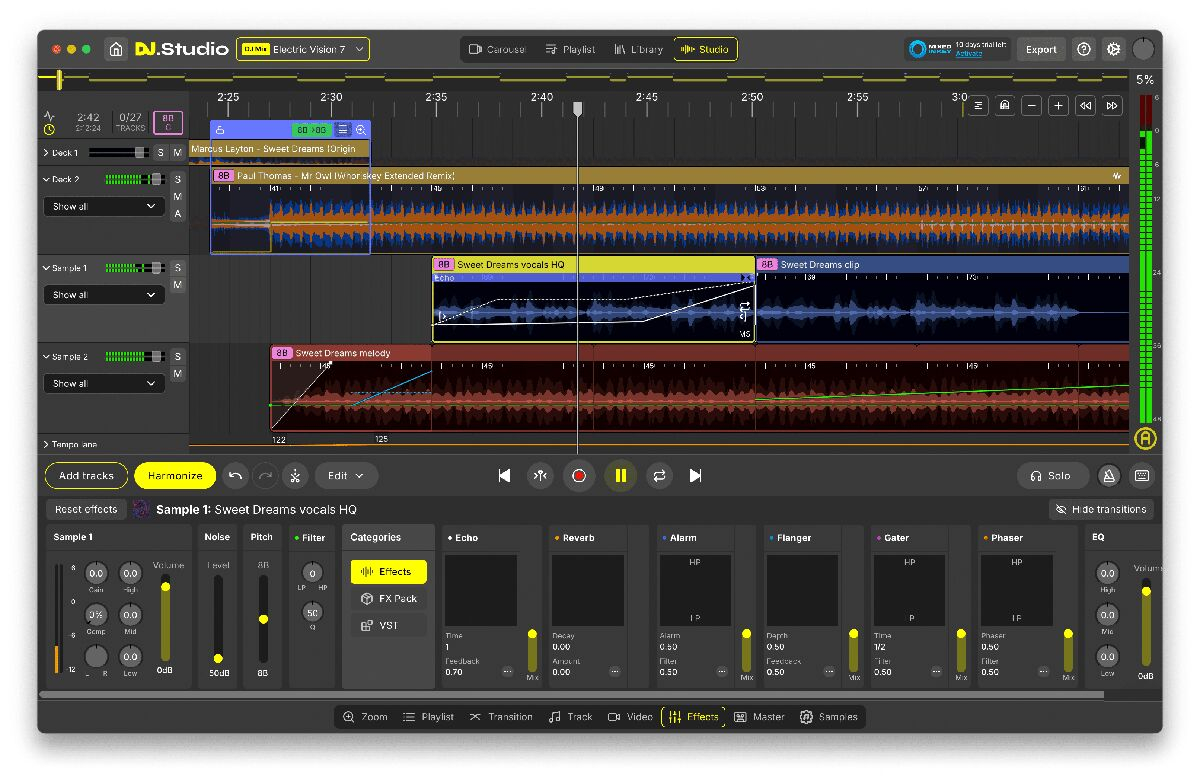1200x778 pixels.
Task: Click the help question mark icon
Action: (x=1083, y=49)
